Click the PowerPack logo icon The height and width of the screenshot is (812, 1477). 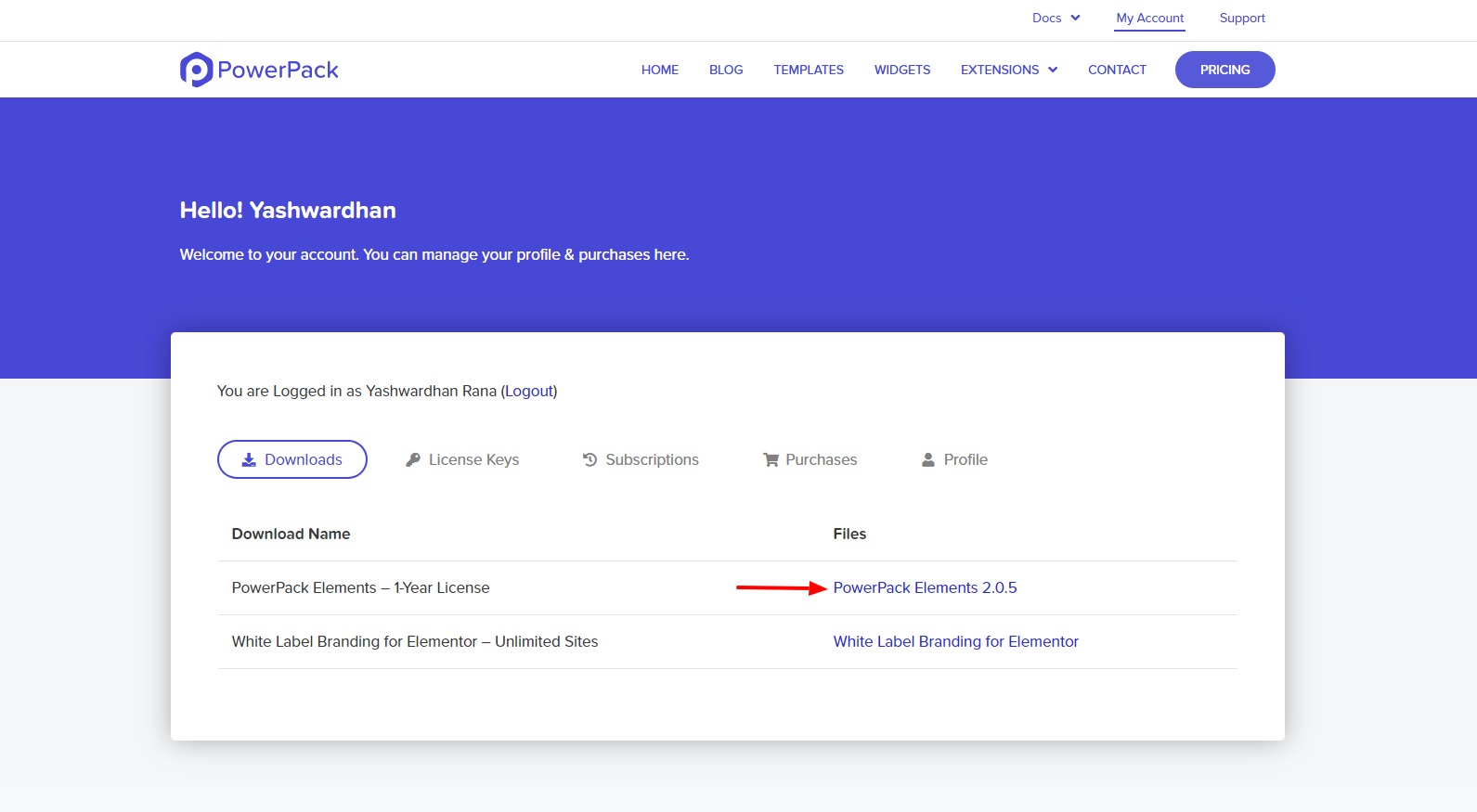click(x=196, y=70)
